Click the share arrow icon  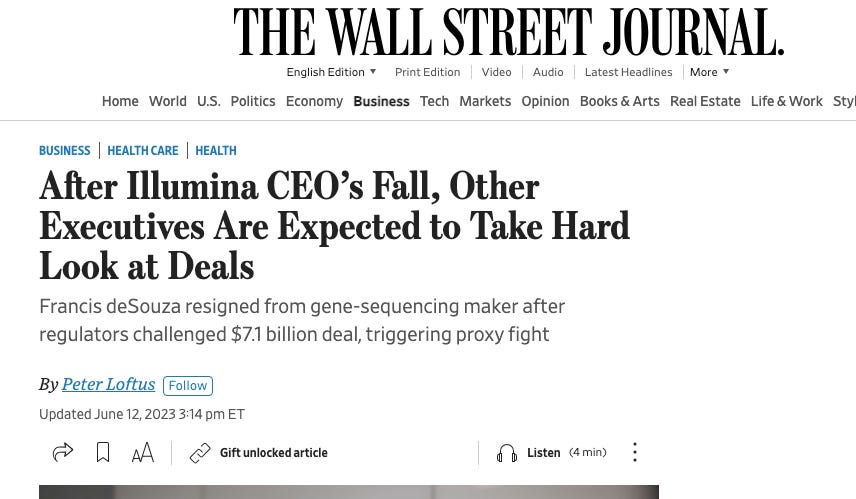pyautogui.click(x=63, y=452)
